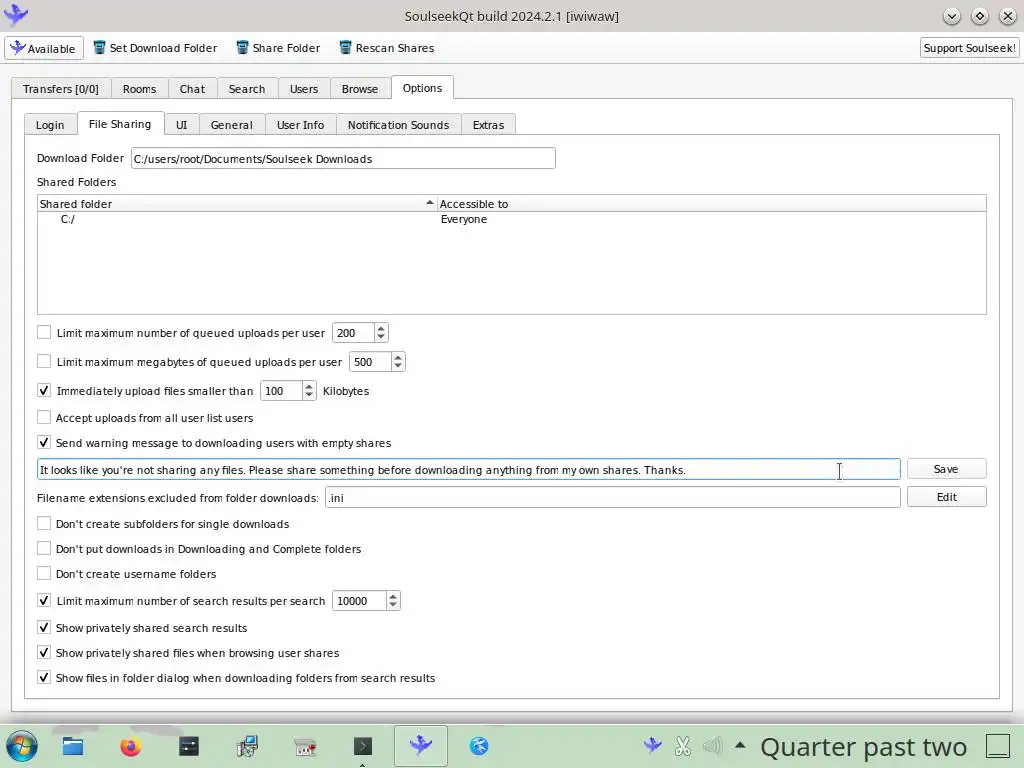
Task: Click the Quarter past two clock
Action: point(863,746)
